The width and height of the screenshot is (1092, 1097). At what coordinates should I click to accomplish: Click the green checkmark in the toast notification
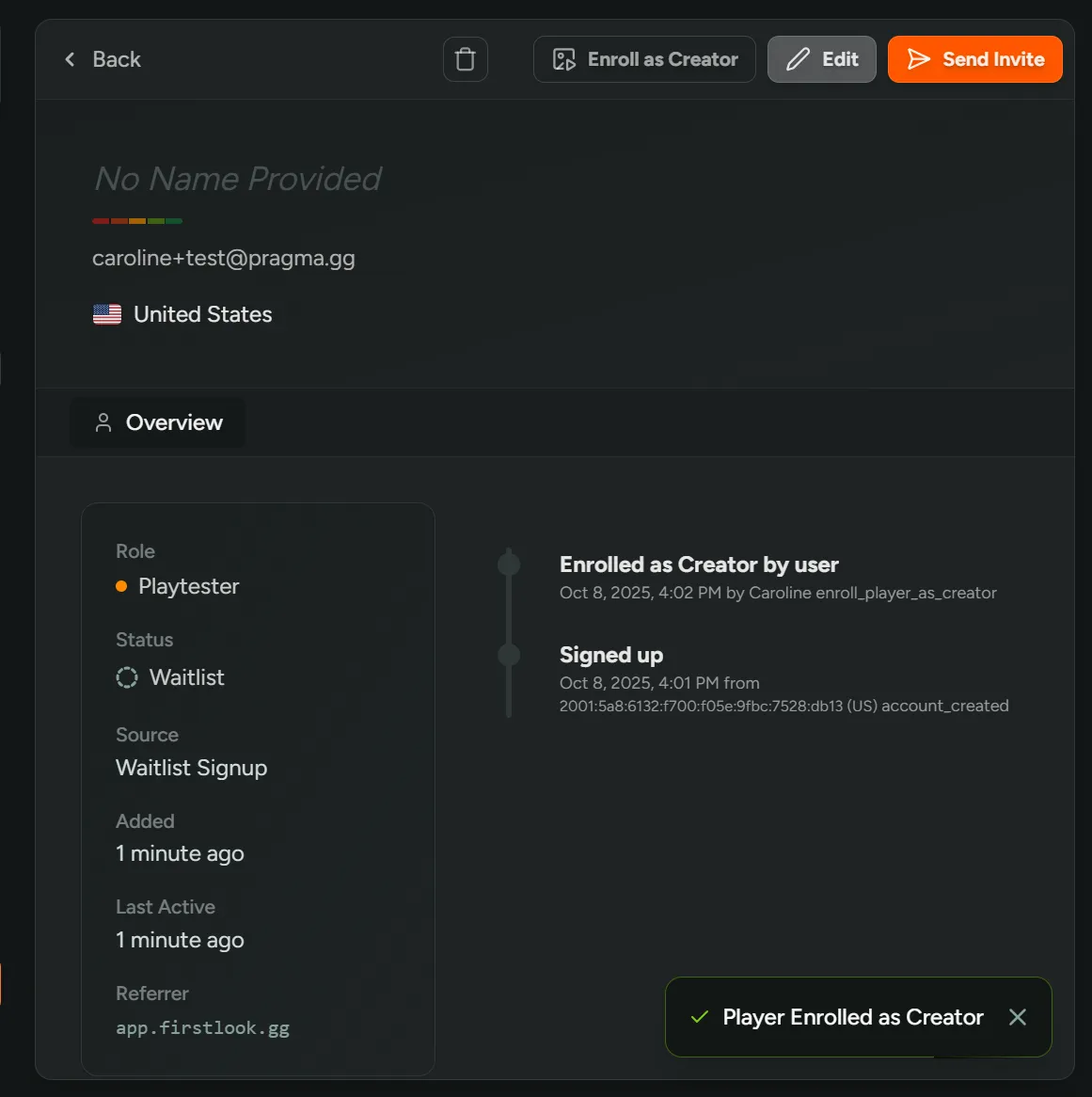pos(699,1017)
